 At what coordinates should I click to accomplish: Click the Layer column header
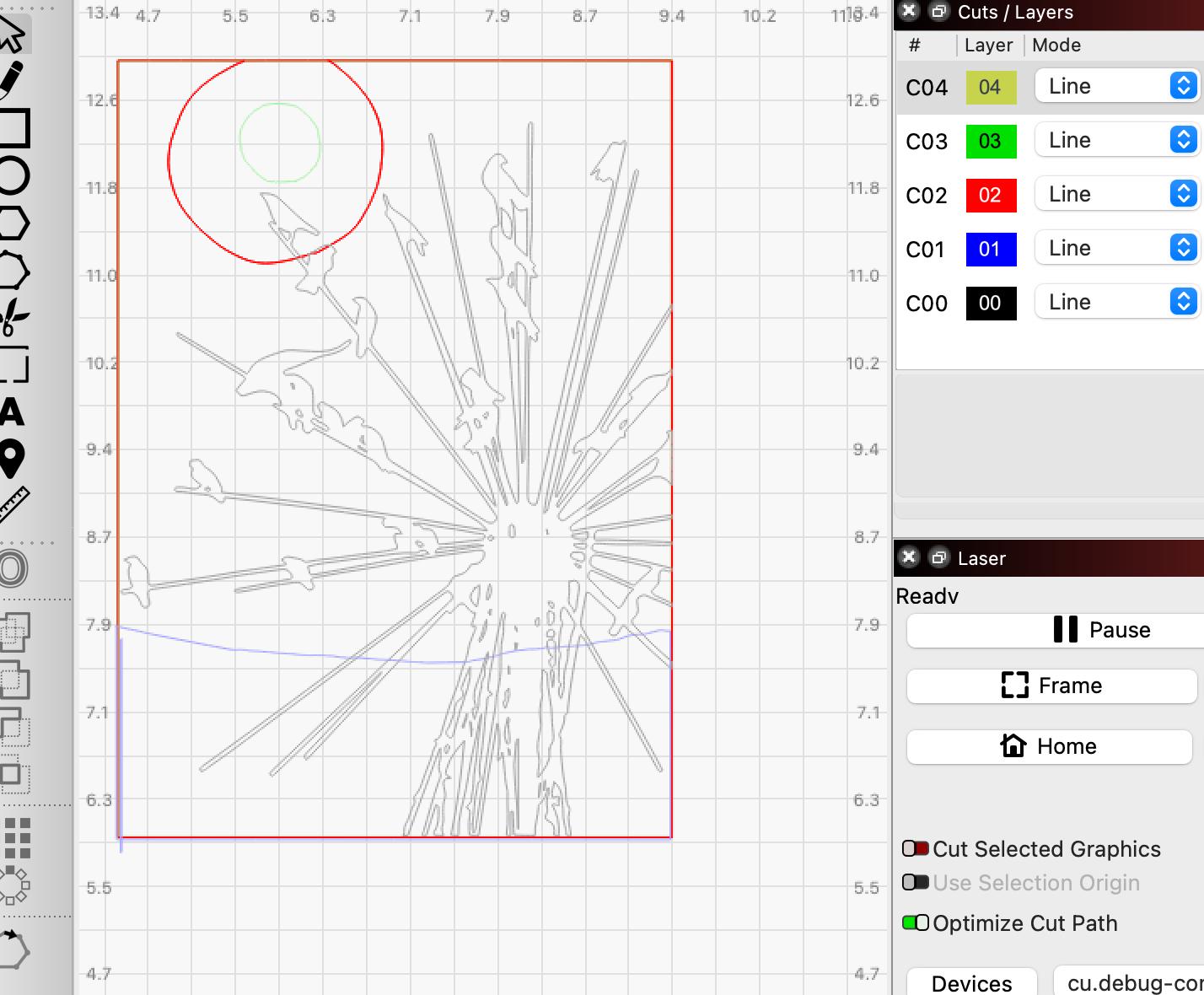pos(988,46)
